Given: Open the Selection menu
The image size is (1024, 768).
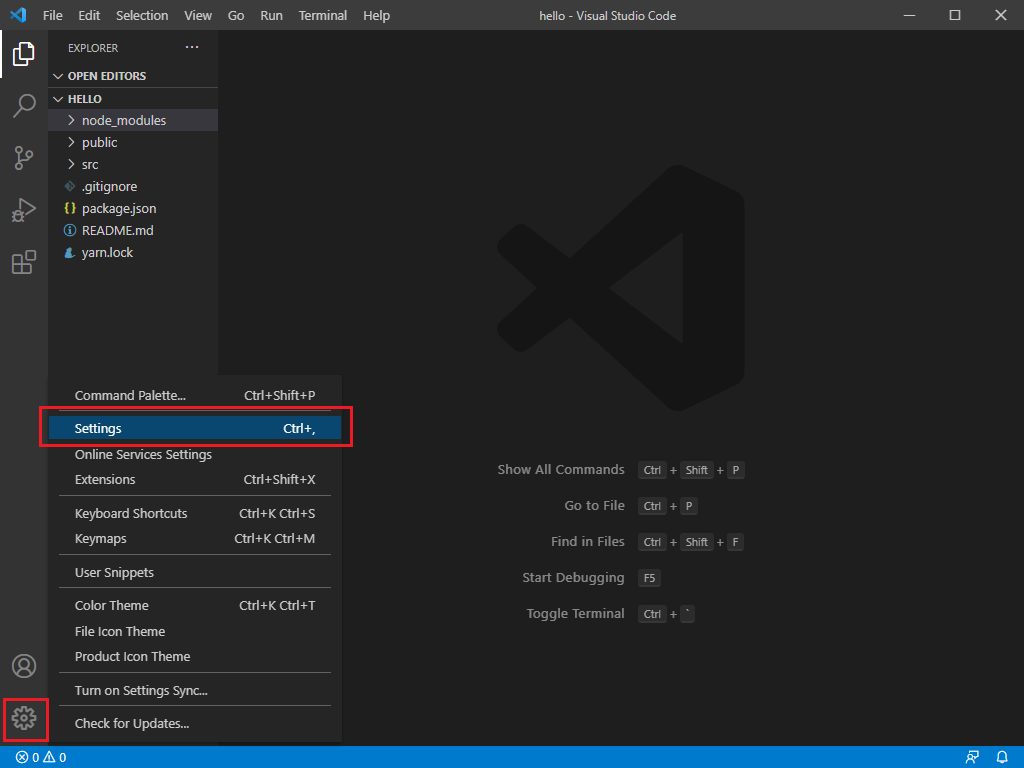Looking at the screenshot, I should tap(142, 15).
